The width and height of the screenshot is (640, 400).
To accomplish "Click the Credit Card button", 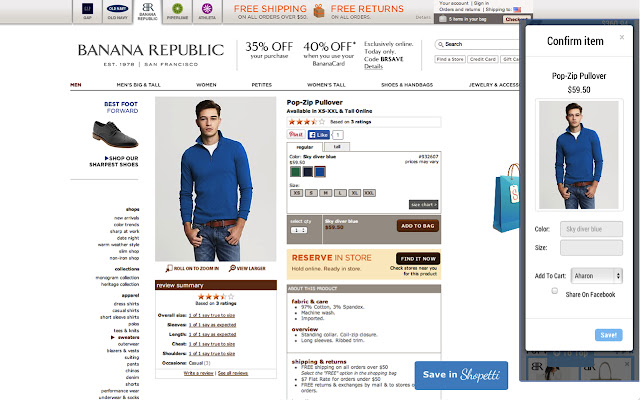I will [x=482, y=59].
